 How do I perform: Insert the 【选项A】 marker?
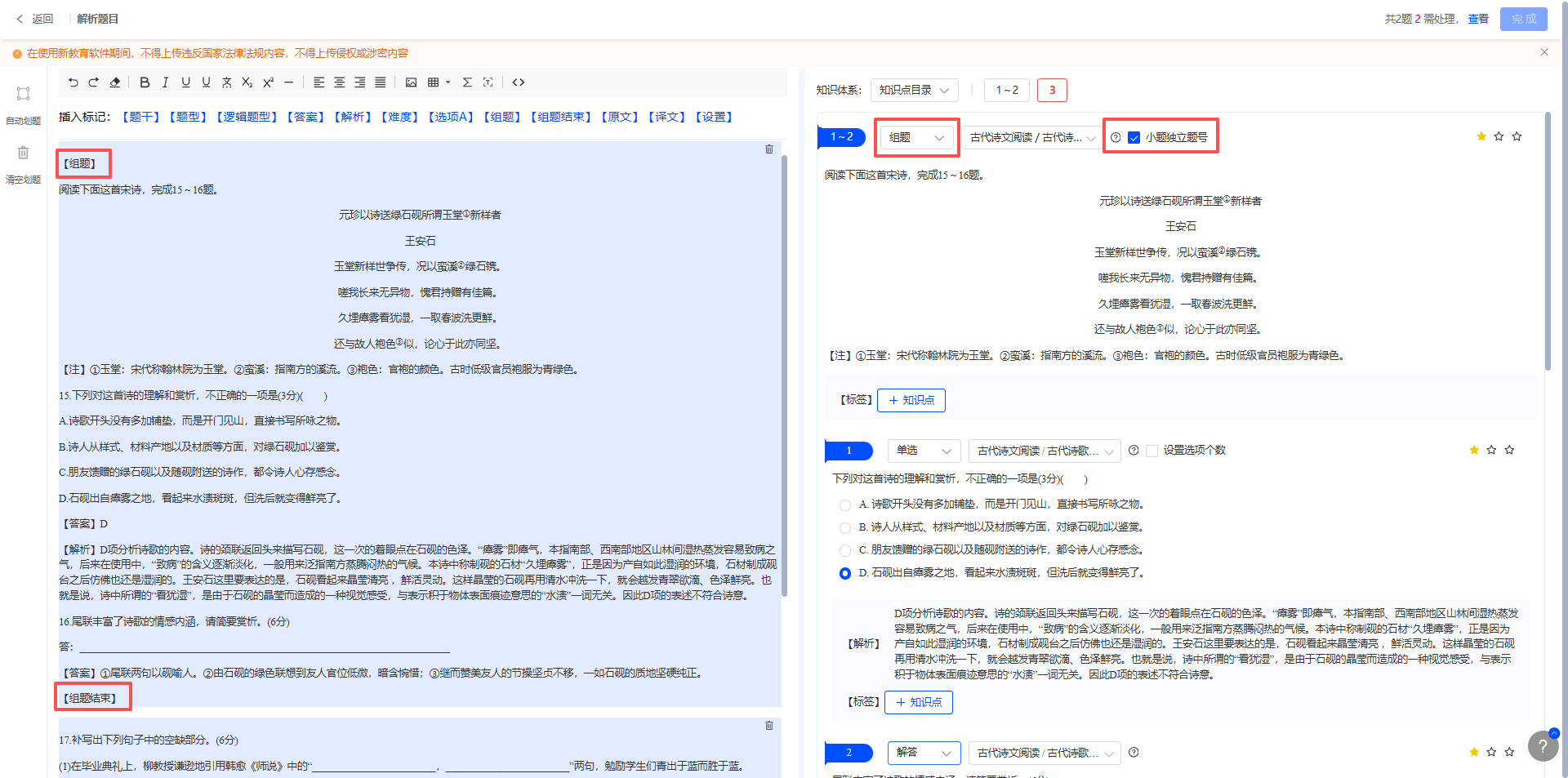[451, 117]
